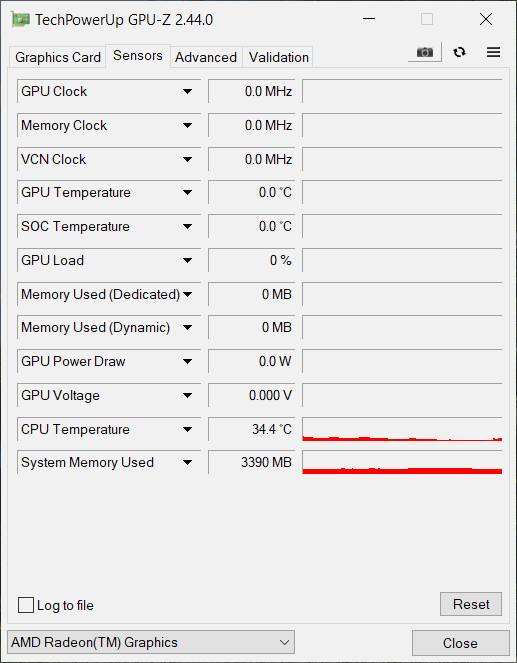Click the camera screenshot icon
Screen dimensions: 517x663
click(x=425, y=52)
